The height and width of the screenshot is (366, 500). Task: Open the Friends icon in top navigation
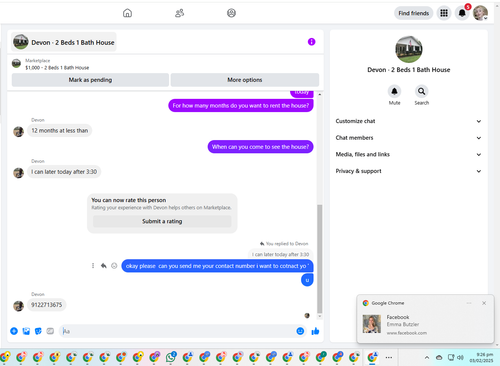[x=179, y=13]
